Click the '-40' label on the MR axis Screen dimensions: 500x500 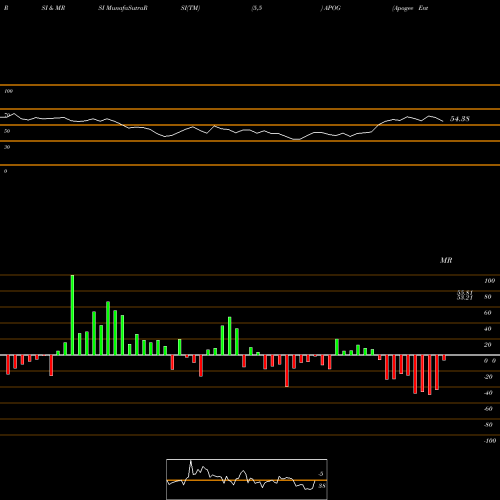pos(488,393)
